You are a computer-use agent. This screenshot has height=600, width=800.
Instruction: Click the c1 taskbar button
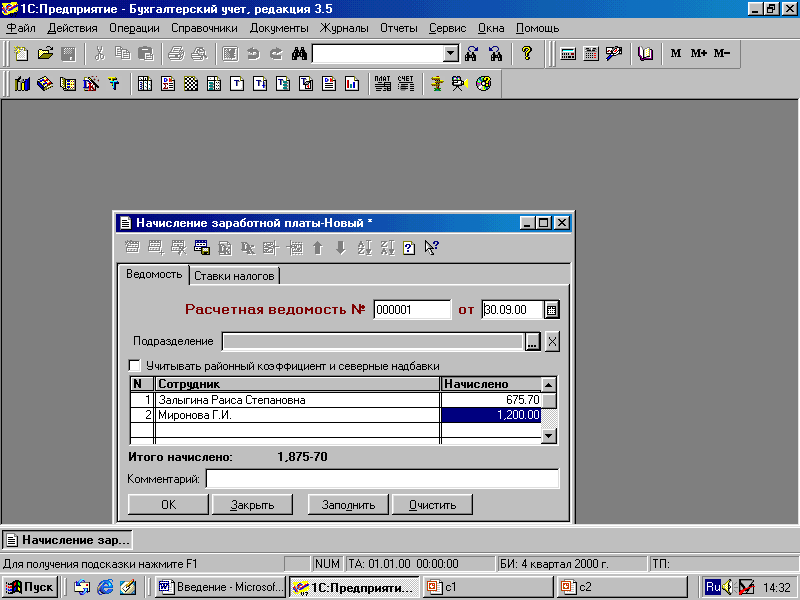point(487,587)
